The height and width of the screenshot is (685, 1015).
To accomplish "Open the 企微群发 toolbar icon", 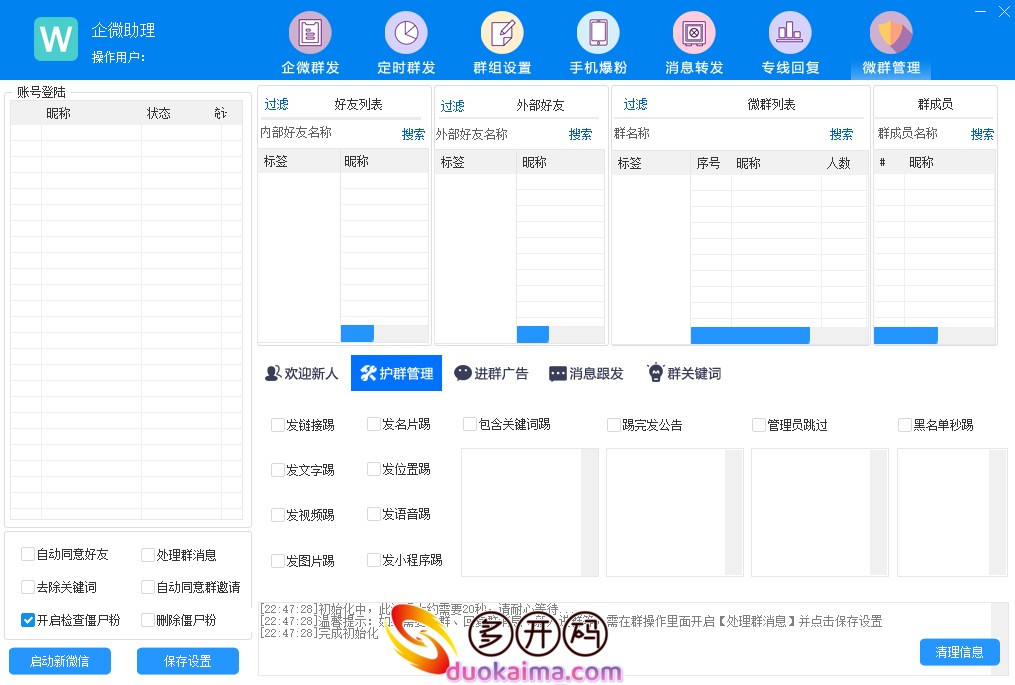I will coord(310,33).
